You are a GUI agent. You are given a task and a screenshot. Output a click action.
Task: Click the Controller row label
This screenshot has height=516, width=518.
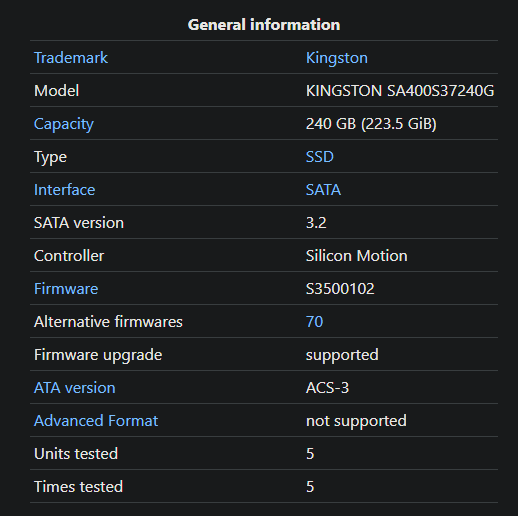[69, 256]
